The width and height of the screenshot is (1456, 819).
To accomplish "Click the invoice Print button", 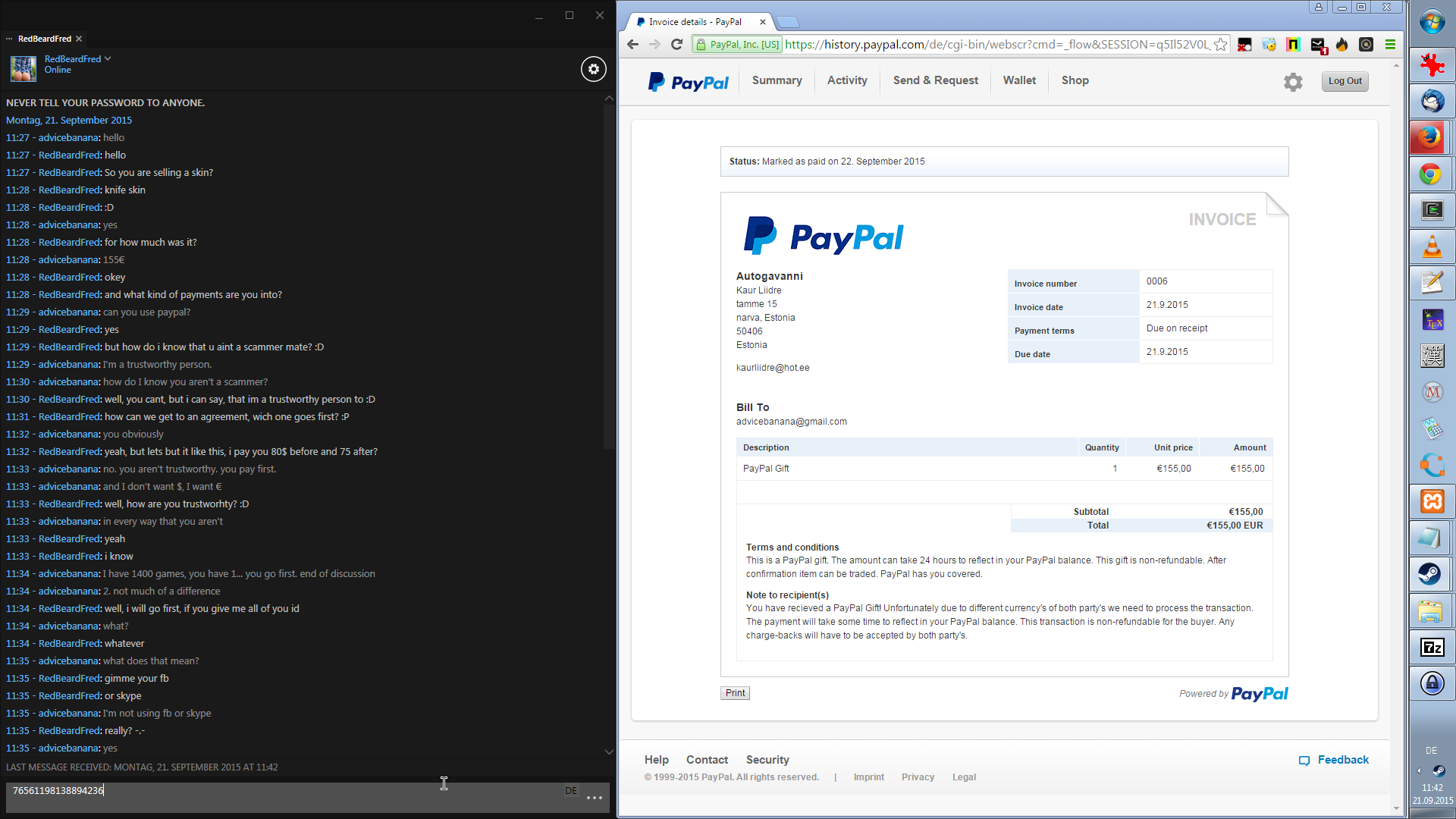I will point(735,693).
